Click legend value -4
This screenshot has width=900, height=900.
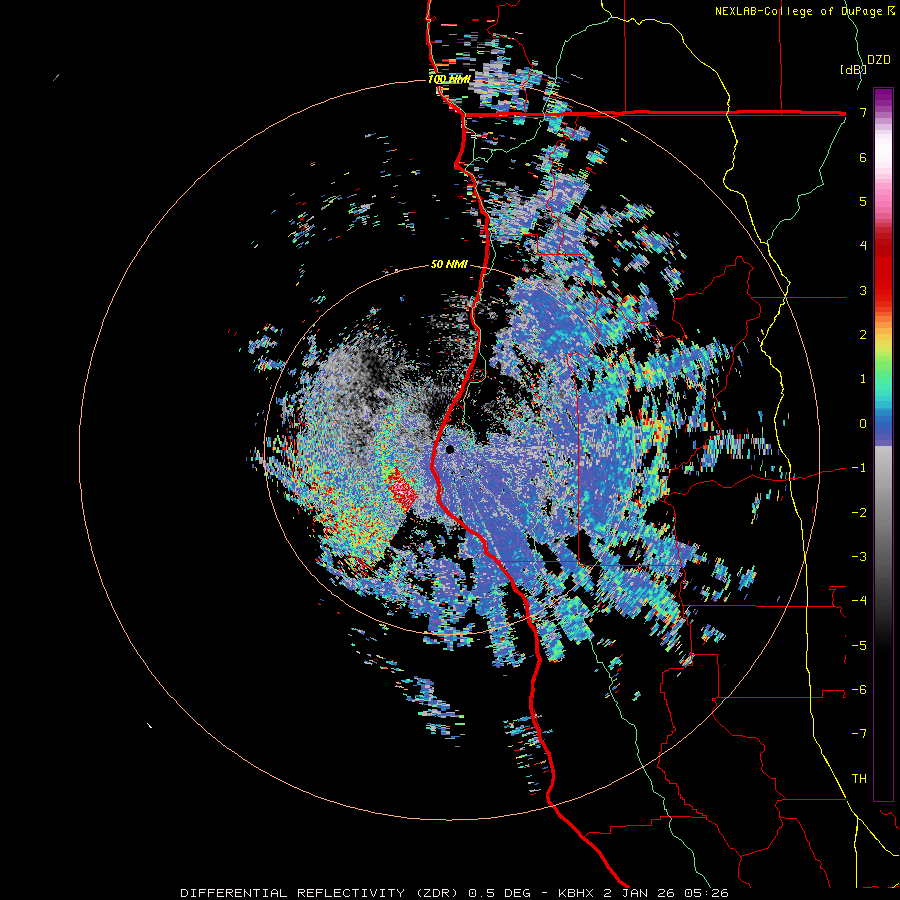click(x=859, y=601)
